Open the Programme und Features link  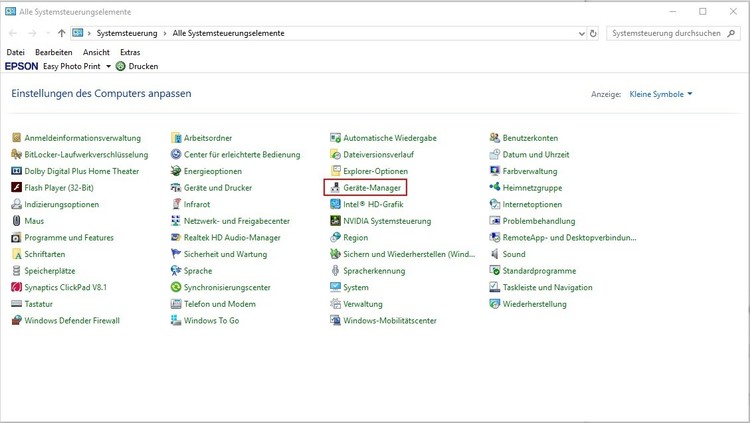(68, 238)
